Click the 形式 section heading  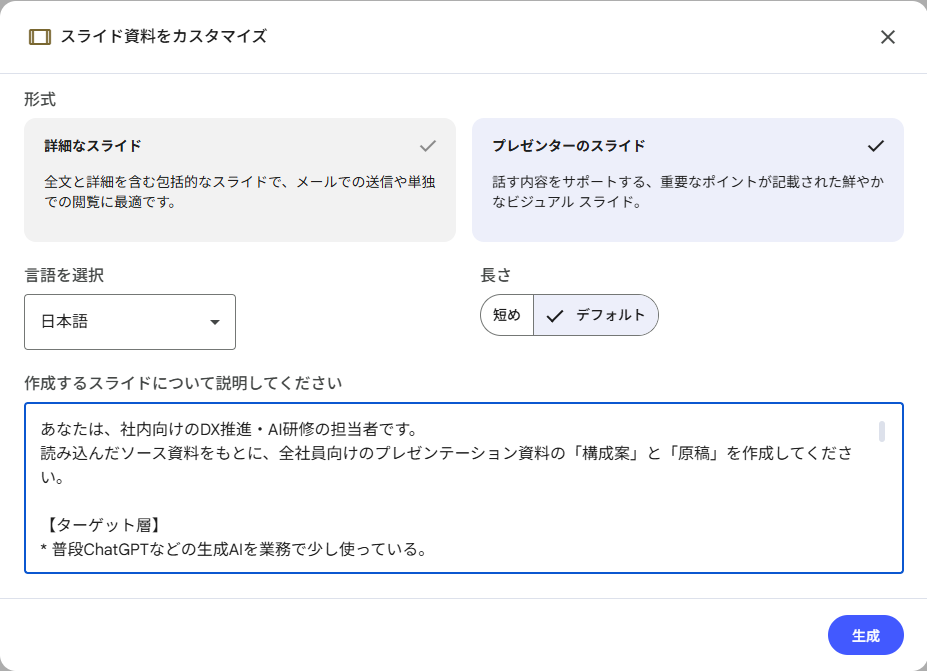(40, 99)
